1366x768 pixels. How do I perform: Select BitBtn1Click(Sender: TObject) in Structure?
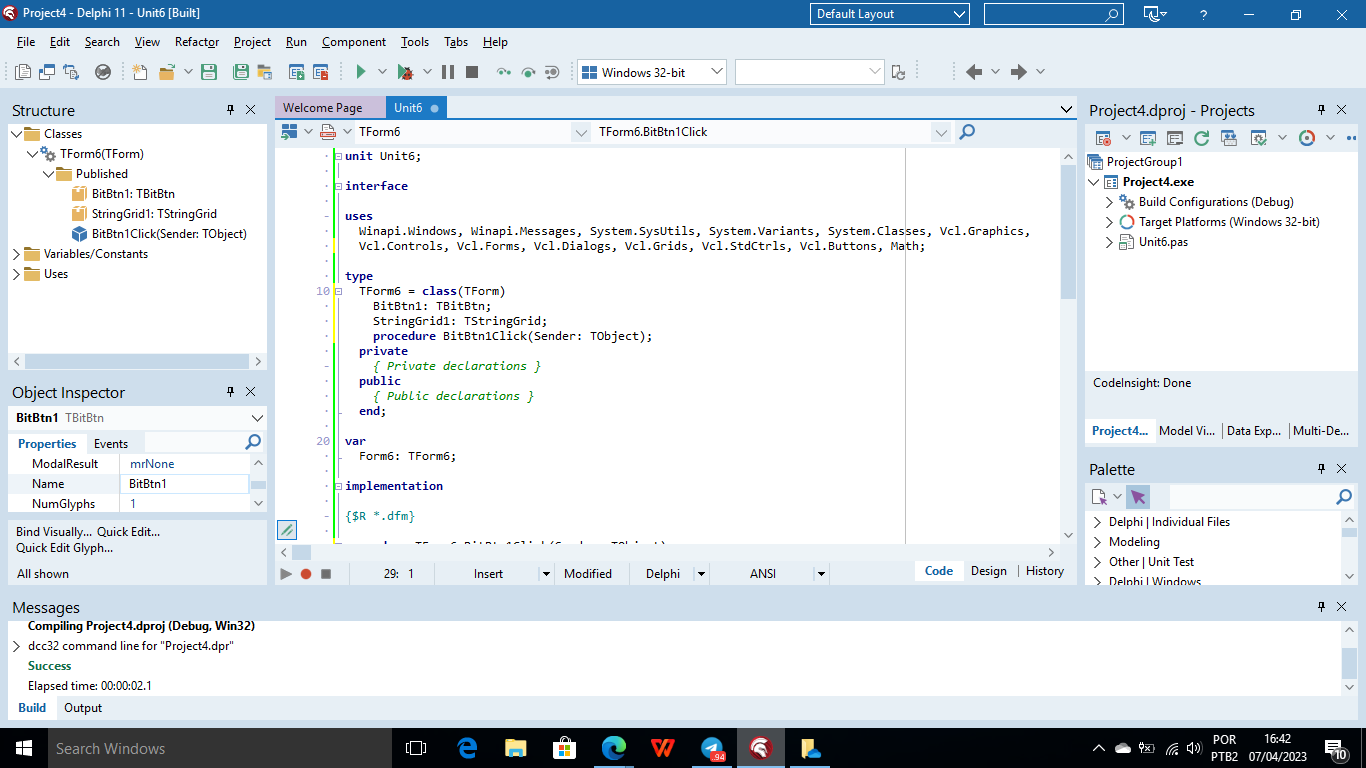tap(169, 234)
